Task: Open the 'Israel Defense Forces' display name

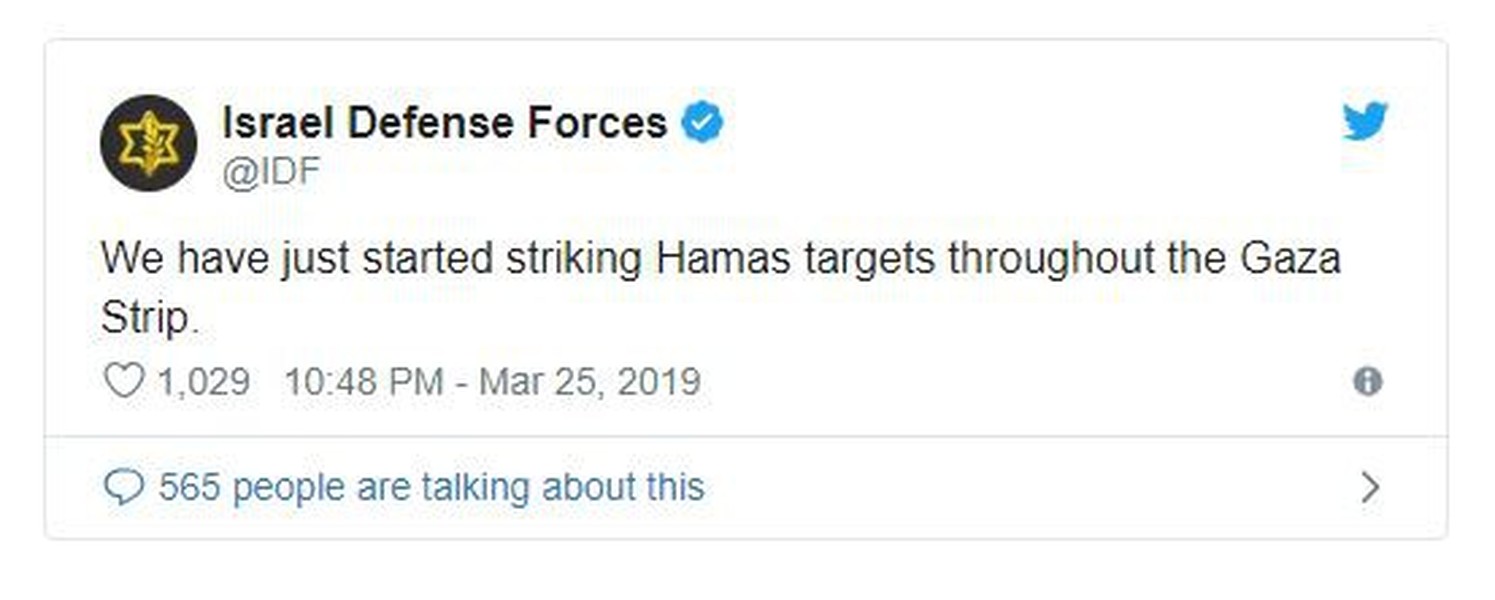Action: [444, 123]
